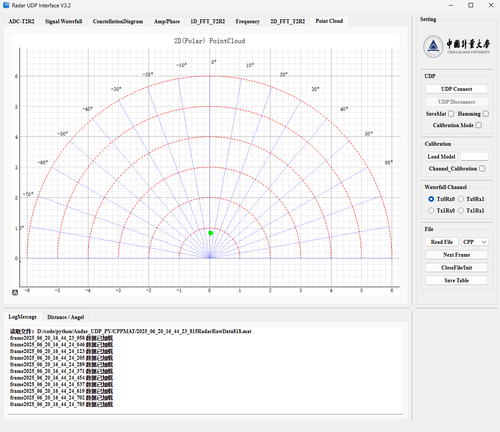Open the Distance / Angel tab

pos(65,317)
